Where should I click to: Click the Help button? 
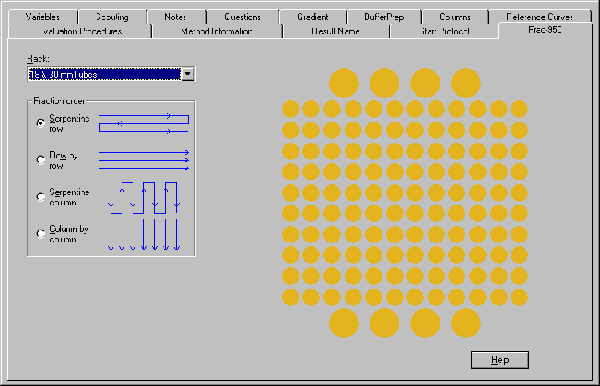pyautogui.click(x=500, y=360)
